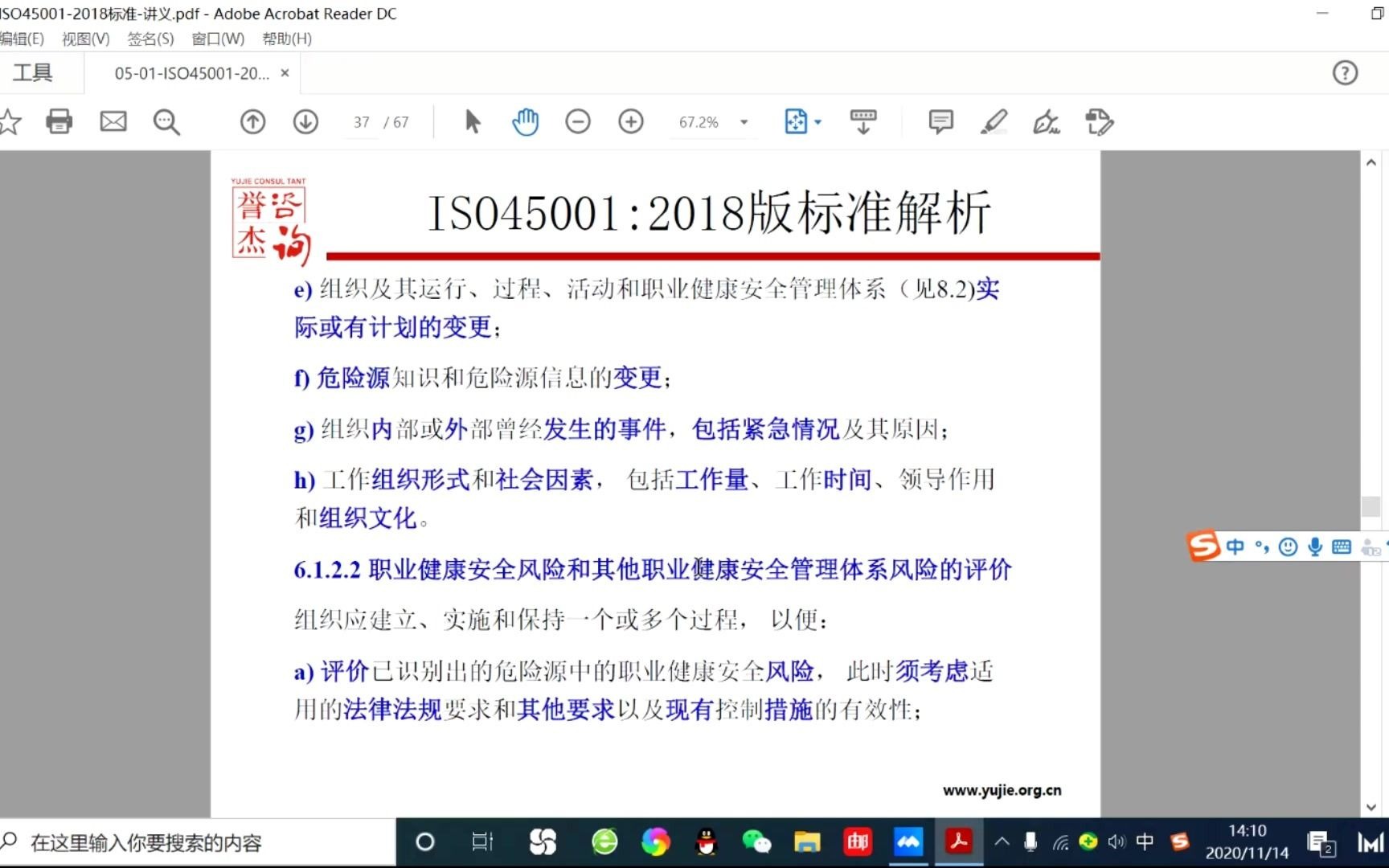This screenshot has height=868, width=1389.
Task: Email the document via envelope icon
Action: click(x=113, y=121)
